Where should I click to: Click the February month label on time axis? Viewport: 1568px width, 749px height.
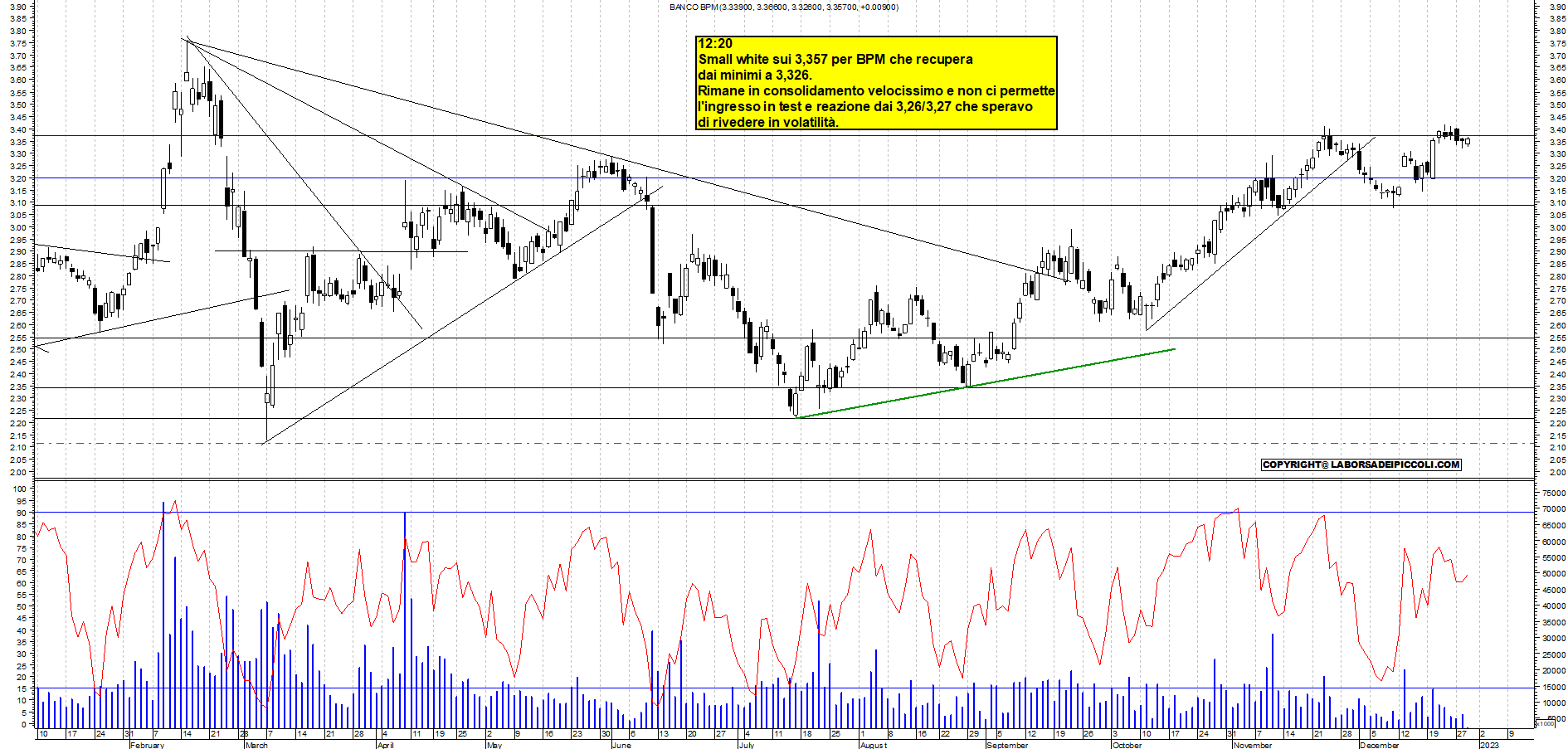pyautogui.click(x=147, y=745)
